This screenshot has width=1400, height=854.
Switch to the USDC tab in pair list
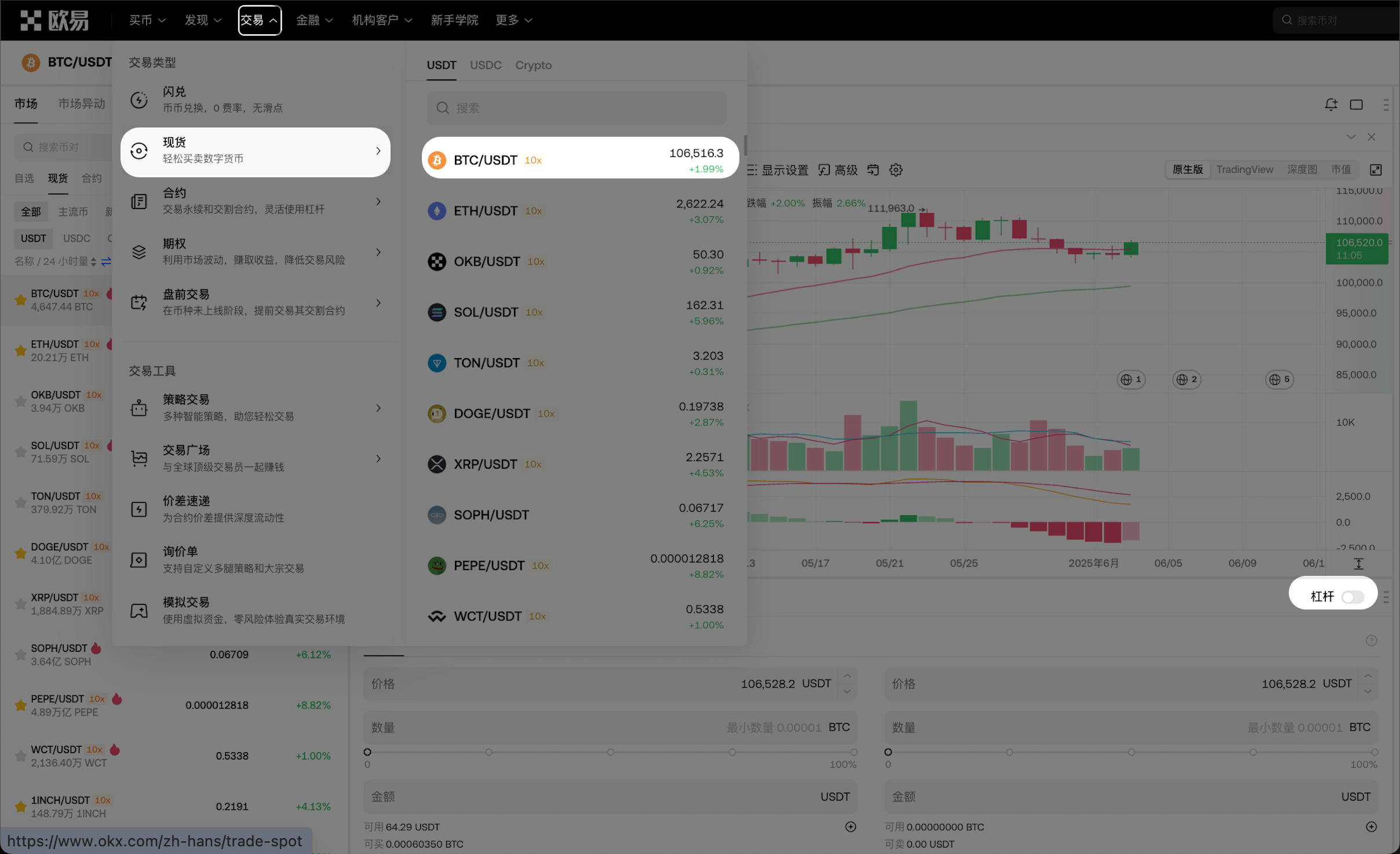(485, 65)
